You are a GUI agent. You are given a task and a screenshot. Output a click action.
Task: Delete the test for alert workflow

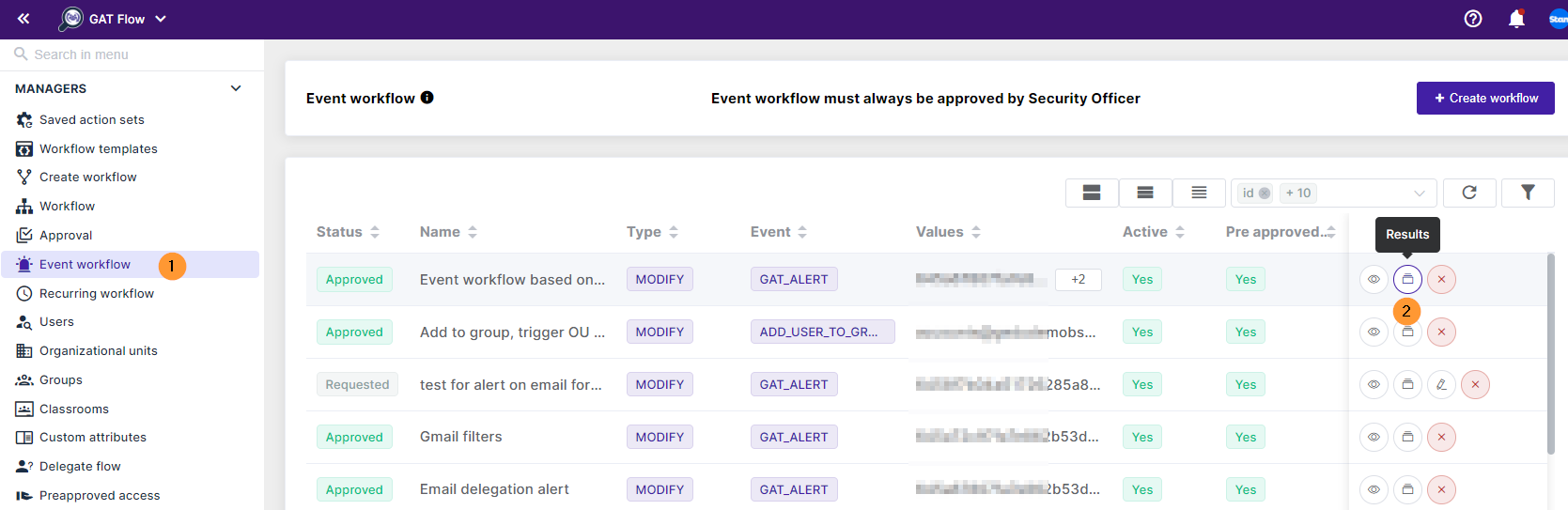1475,384
